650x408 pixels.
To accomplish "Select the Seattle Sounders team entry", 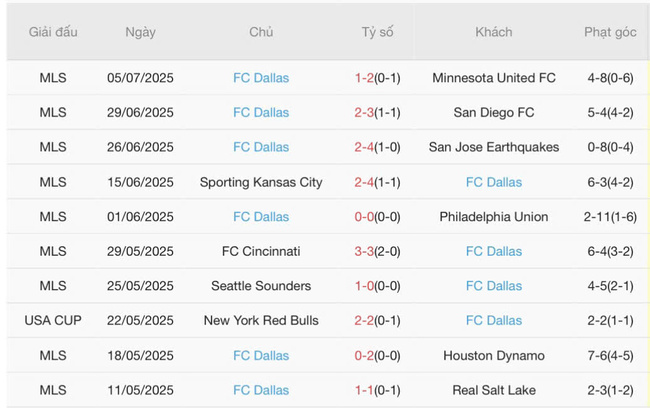I will point(261,286).
